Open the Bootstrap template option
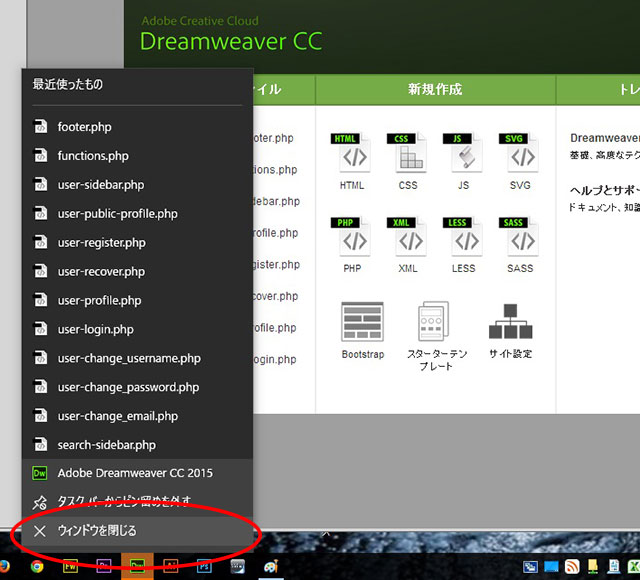This screenshot has height=580, width=640. [362, 331]
